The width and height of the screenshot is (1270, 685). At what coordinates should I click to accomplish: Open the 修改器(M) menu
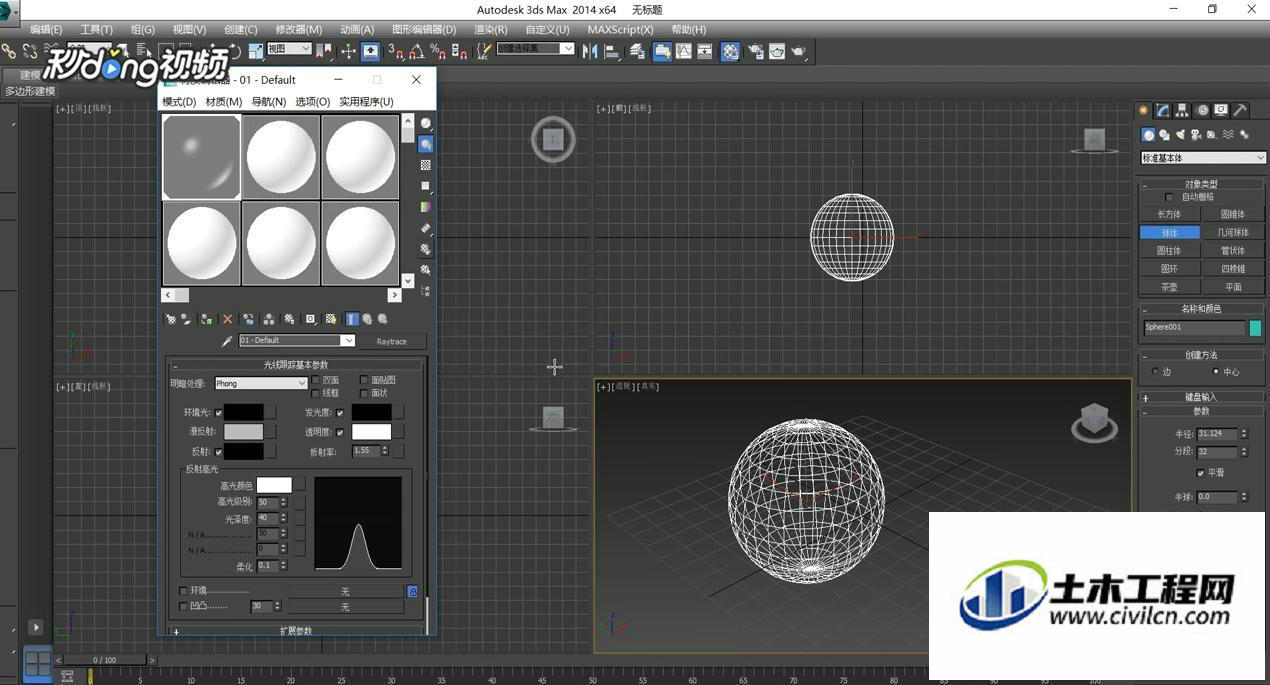coord(299,29)
